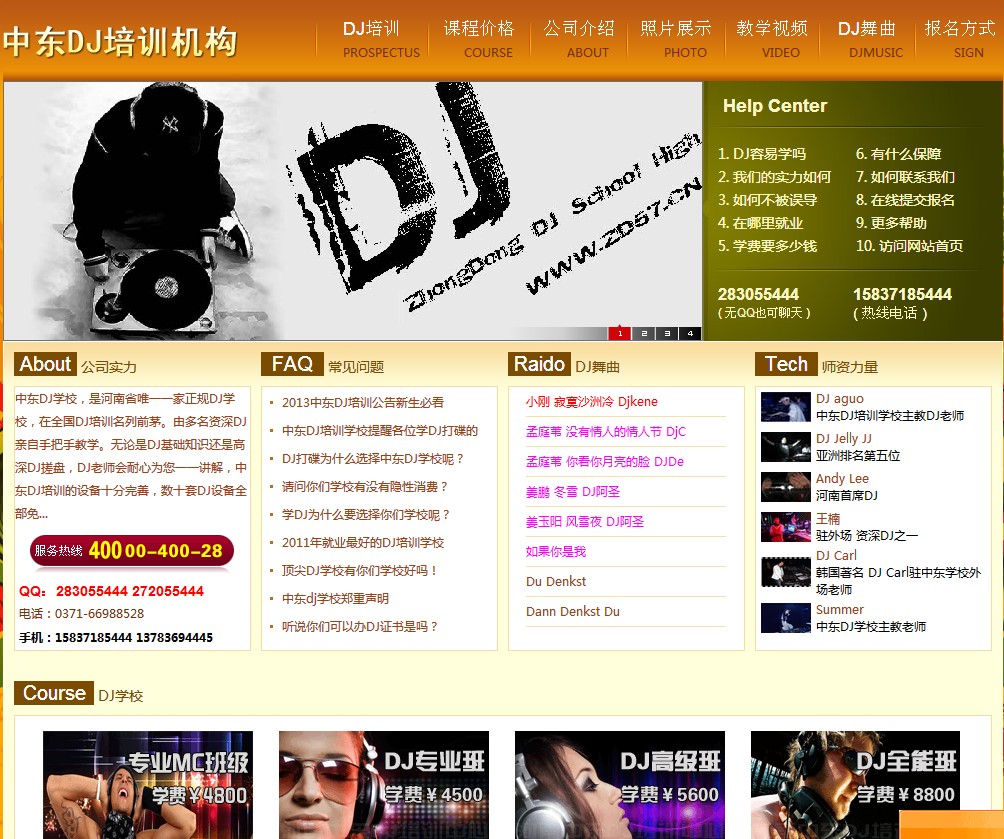Jump to banner slide 4

[689, 333]
